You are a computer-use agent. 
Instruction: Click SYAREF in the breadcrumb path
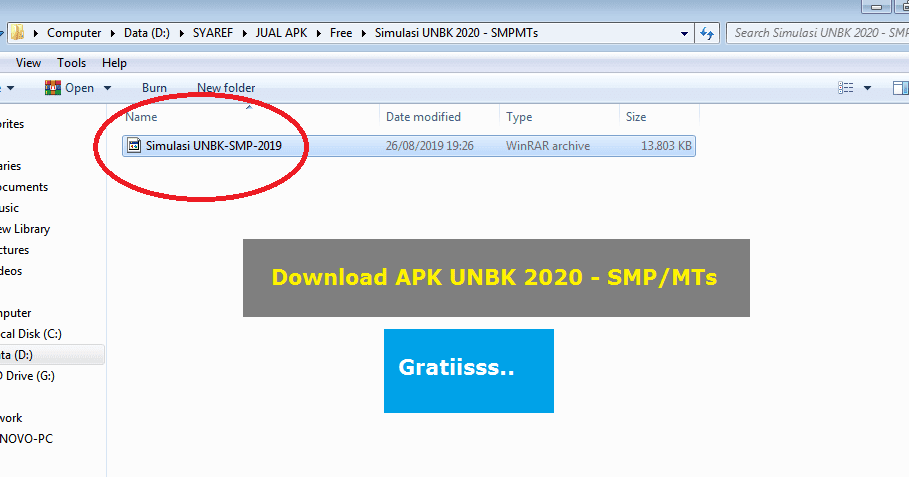coord(213,33)
